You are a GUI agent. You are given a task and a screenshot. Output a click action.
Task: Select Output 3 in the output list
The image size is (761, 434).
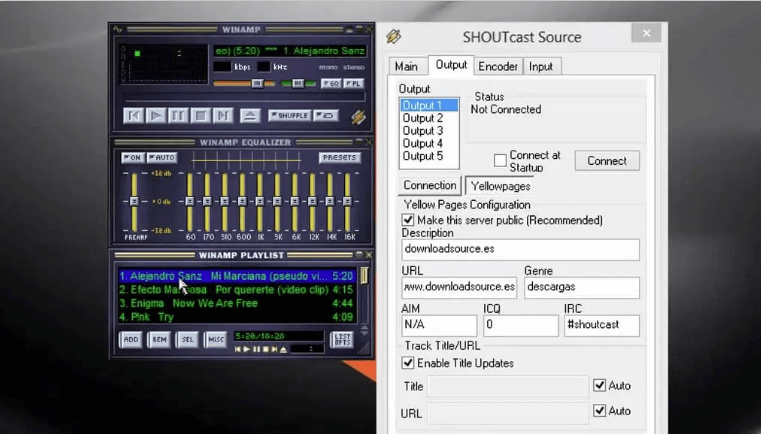[429, 131]
